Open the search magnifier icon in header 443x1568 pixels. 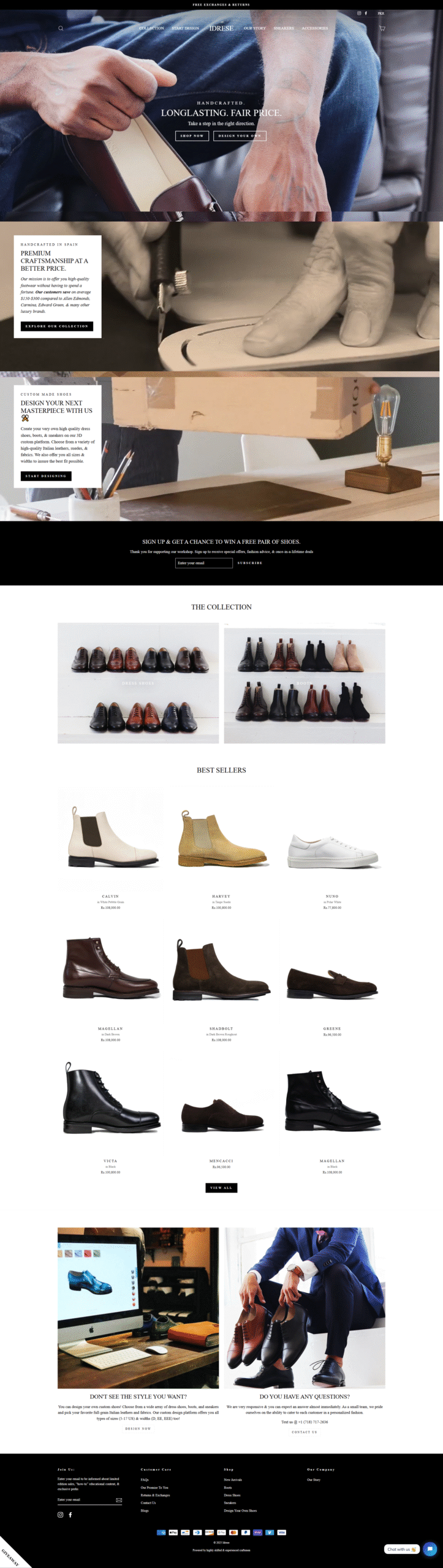click(61, 28)
